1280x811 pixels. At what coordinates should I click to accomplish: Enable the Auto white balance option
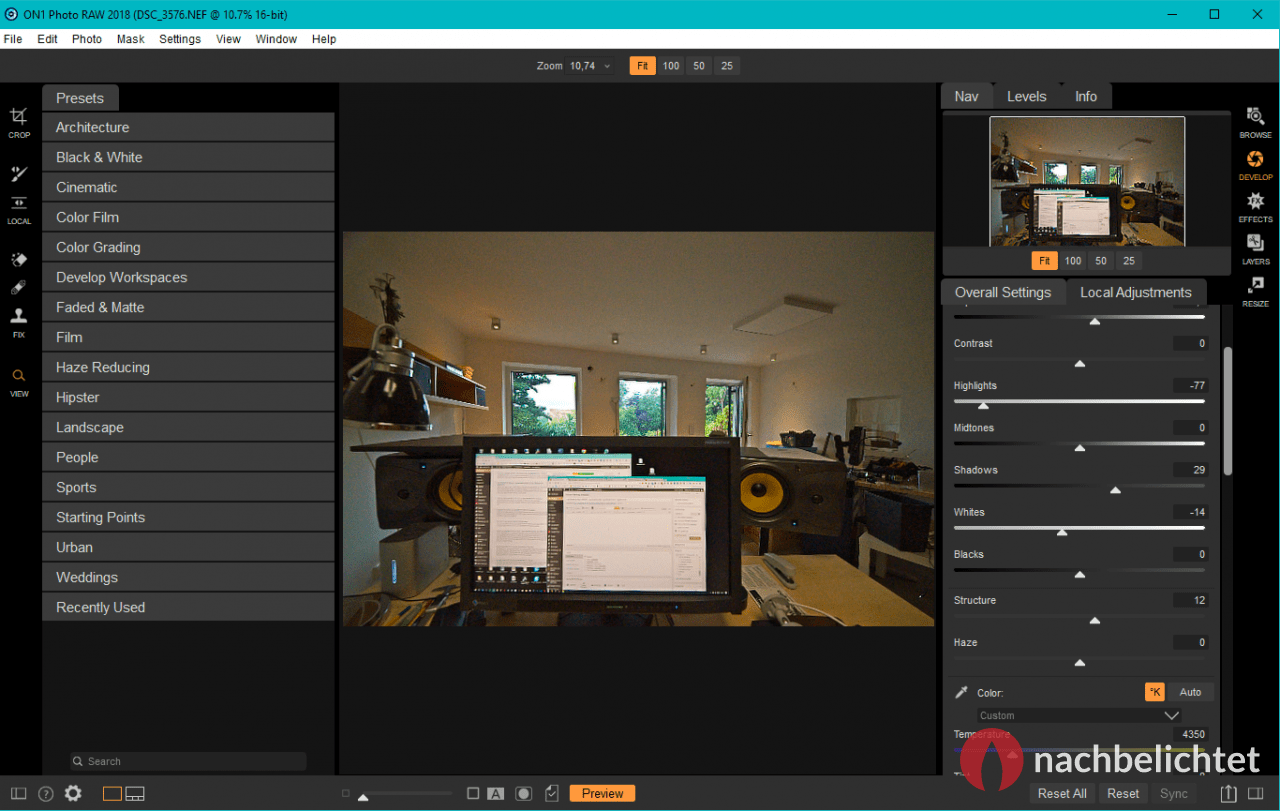click(x=1191, y=691)
